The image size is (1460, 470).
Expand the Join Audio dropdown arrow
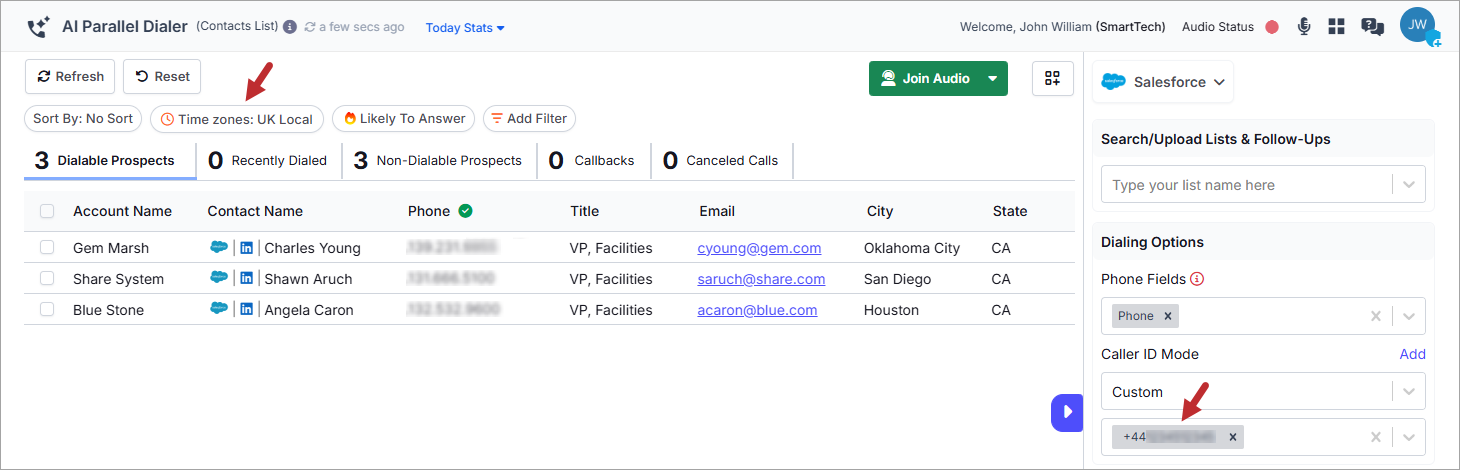pos(992,78)
